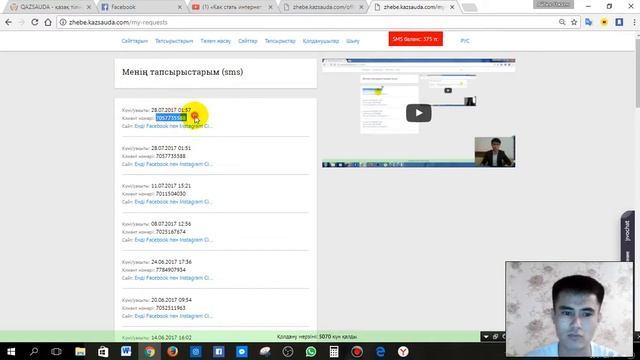Click the OBS-style round taskbar icon
The height and width of the screenshot is (360, 640).
288,351
